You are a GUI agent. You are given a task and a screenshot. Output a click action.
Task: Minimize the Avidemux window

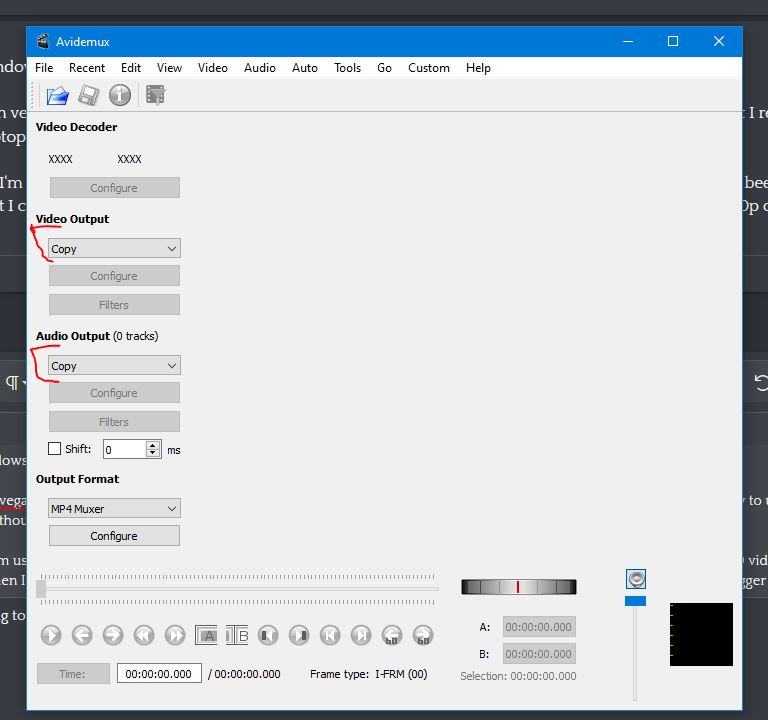pyautogui.click(x=628, y=41)
